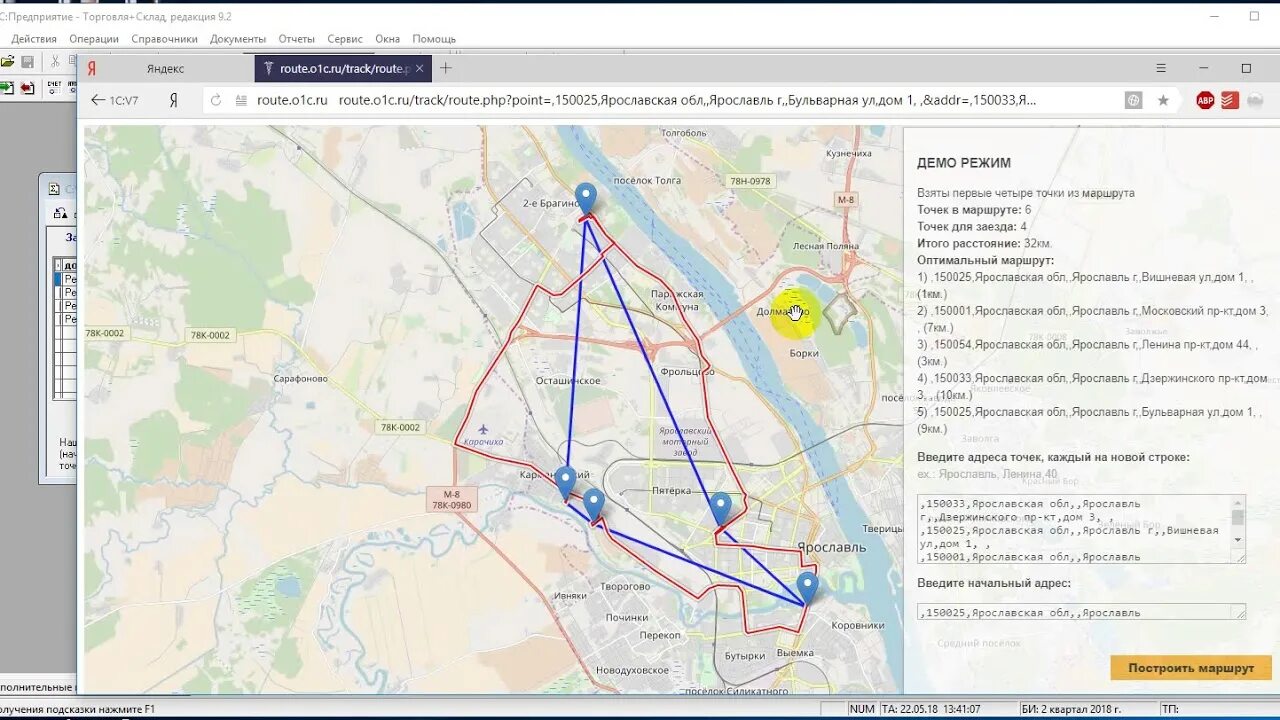
Task: Click the 'СЧЕТ' icon in 1C toolbar
Action: 54,88
